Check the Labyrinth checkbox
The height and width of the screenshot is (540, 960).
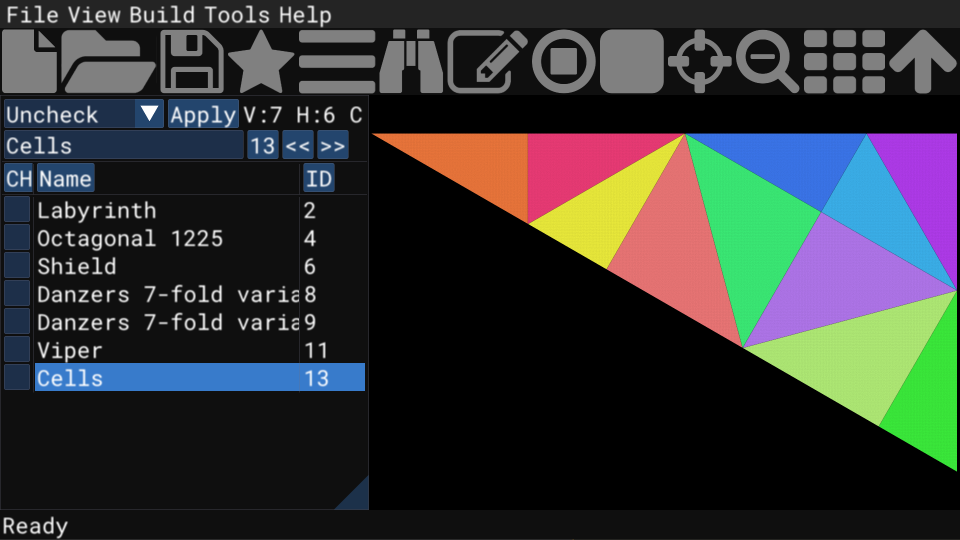click(17, 210)
